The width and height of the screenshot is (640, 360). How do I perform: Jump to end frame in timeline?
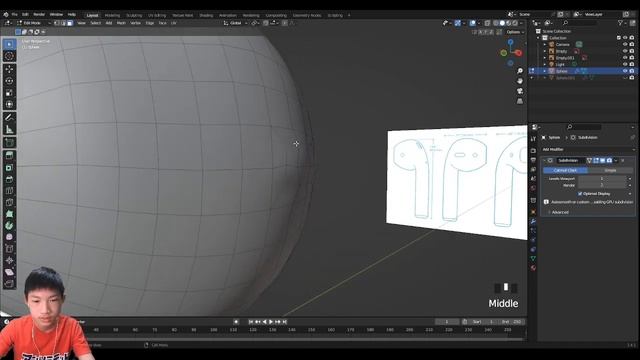[x=284, y=322]
